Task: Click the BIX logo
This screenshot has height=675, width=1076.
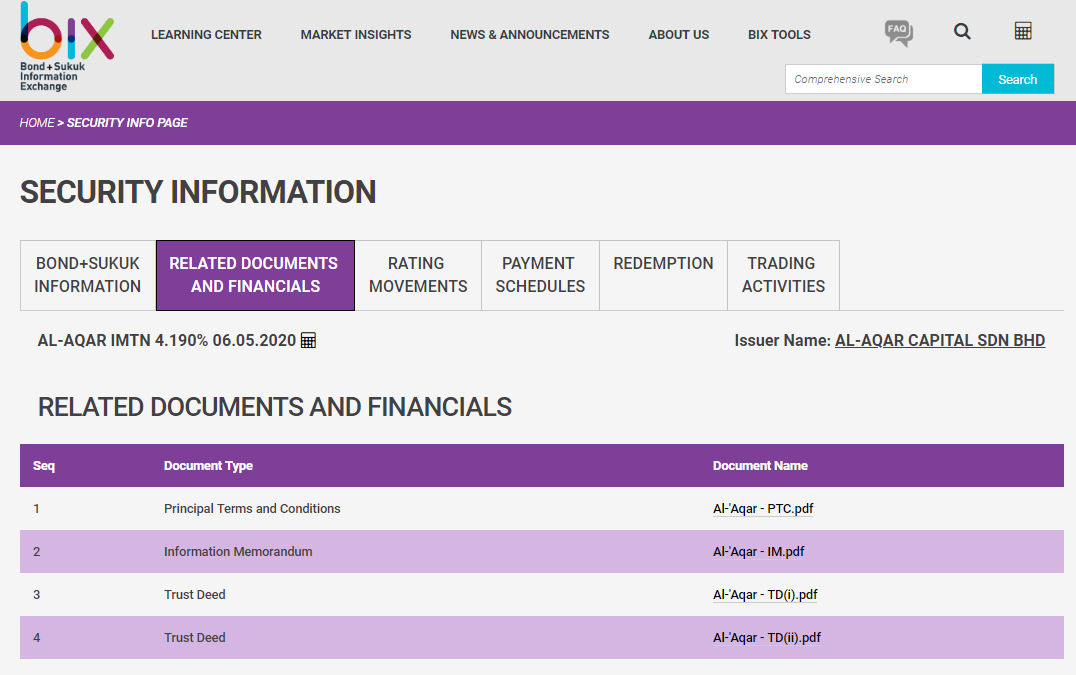Action: [x=67, y=47]
